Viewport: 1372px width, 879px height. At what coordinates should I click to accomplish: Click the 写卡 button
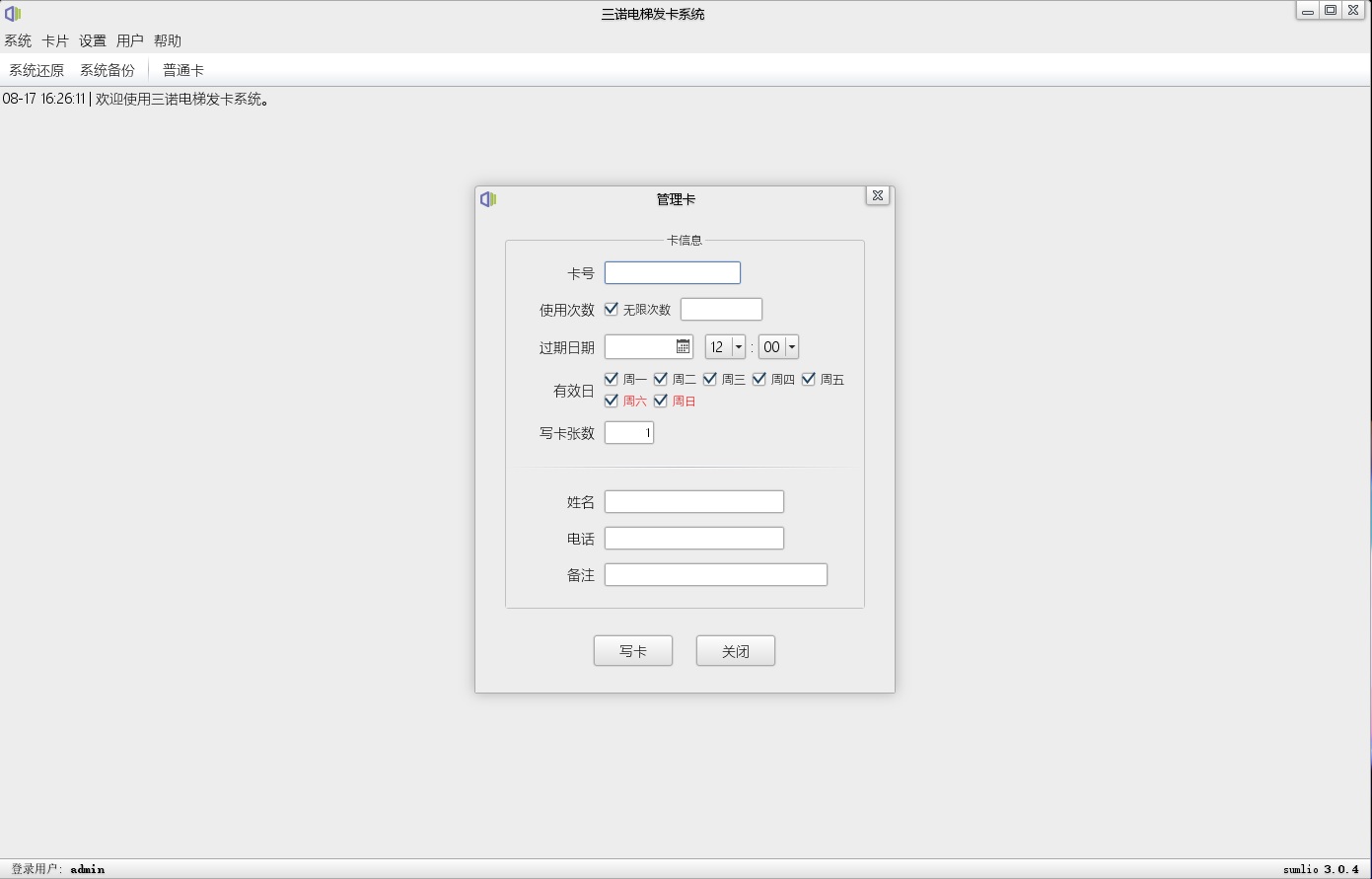(633, 651)
